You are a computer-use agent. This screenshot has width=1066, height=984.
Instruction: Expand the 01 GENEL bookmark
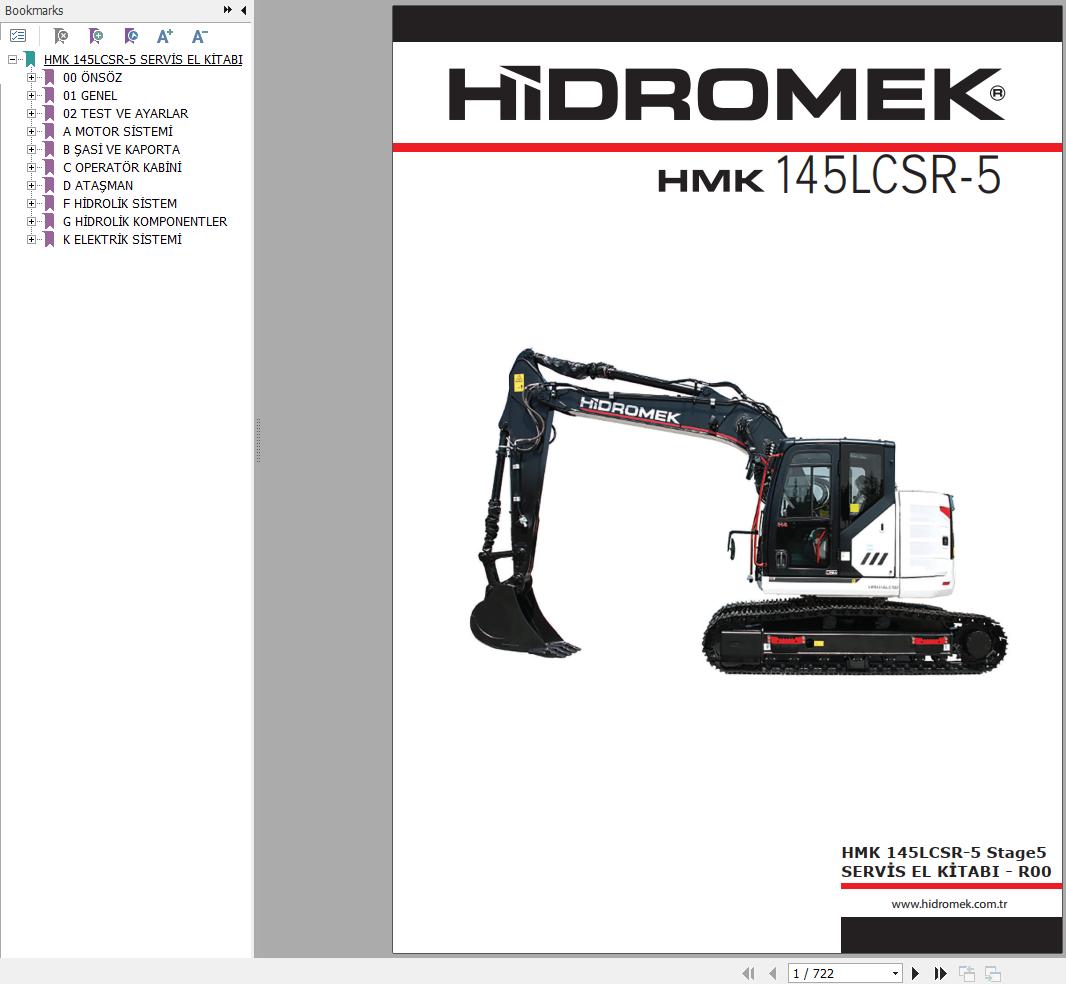pyautogui.click(x=31, y=96)
